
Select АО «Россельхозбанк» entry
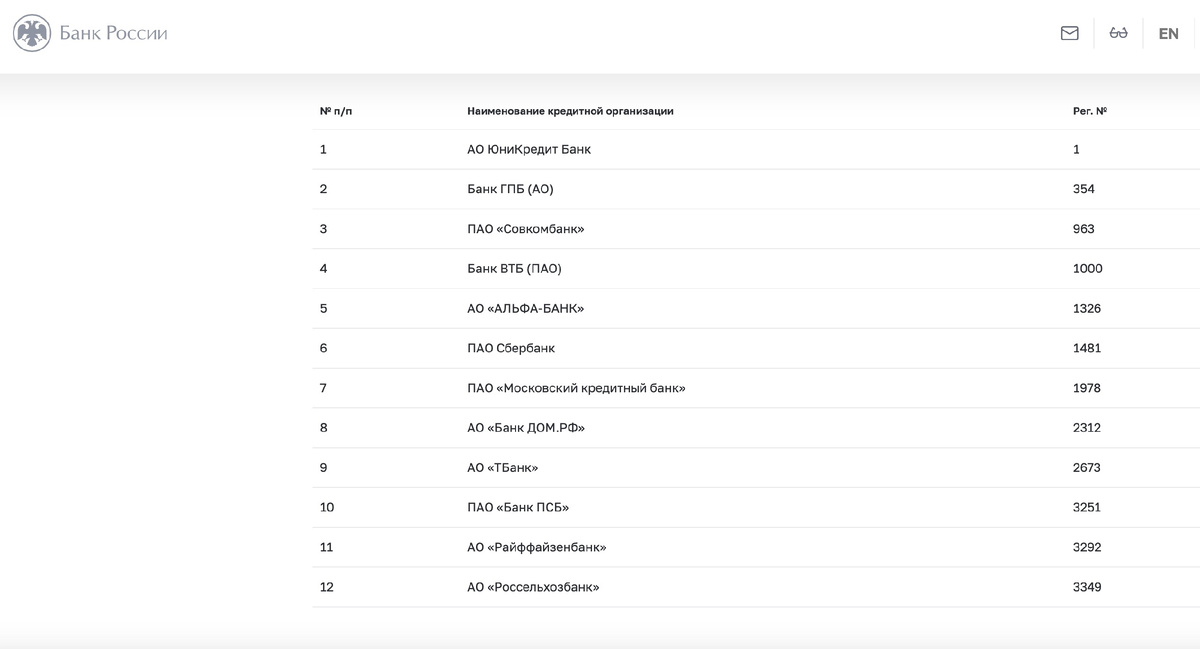tap(533, 587)
